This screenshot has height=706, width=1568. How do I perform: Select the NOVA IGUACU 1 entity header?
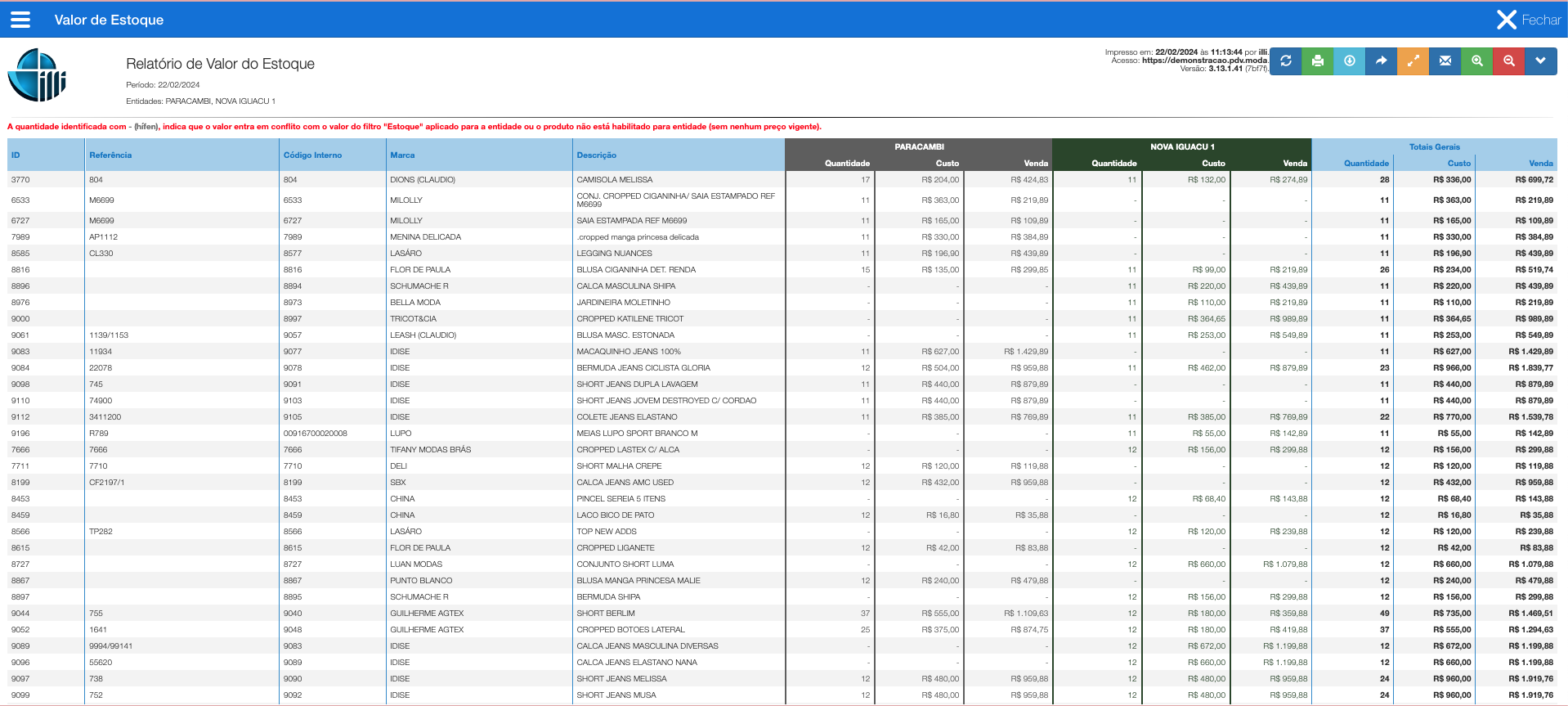(1182, 147)
